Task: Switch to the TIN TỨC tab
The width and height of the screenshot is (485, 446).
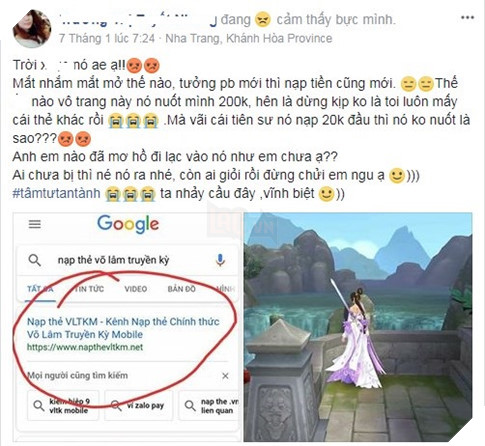Action: point(89,289)
